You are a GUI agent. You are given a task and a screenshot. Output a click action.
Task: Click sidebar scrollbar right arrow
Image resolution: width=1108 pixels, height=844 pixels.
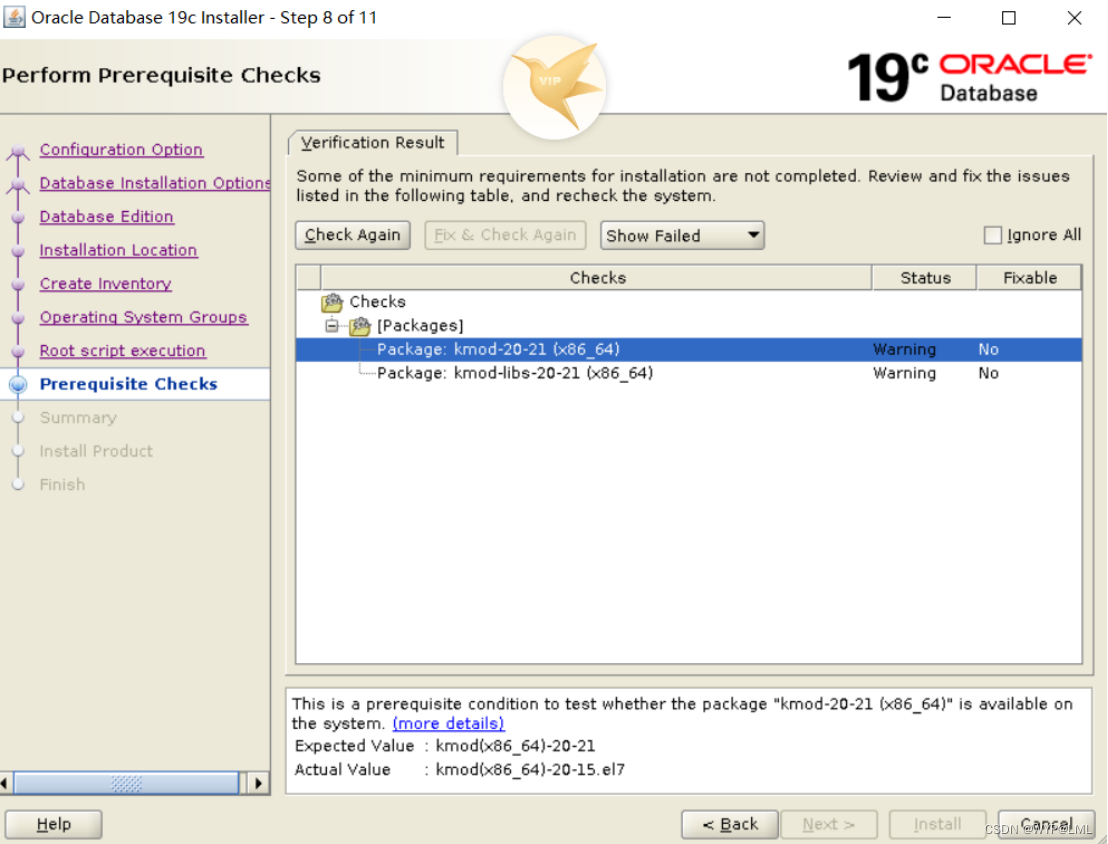click(x=259, y=783)
